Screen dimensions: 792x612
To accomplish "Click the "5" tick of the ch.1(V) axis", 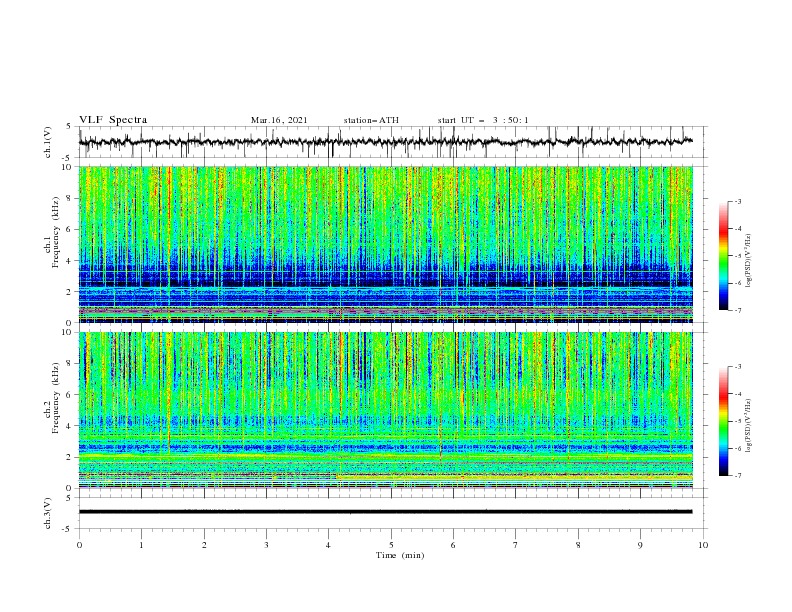I will (x=70, y=127).
